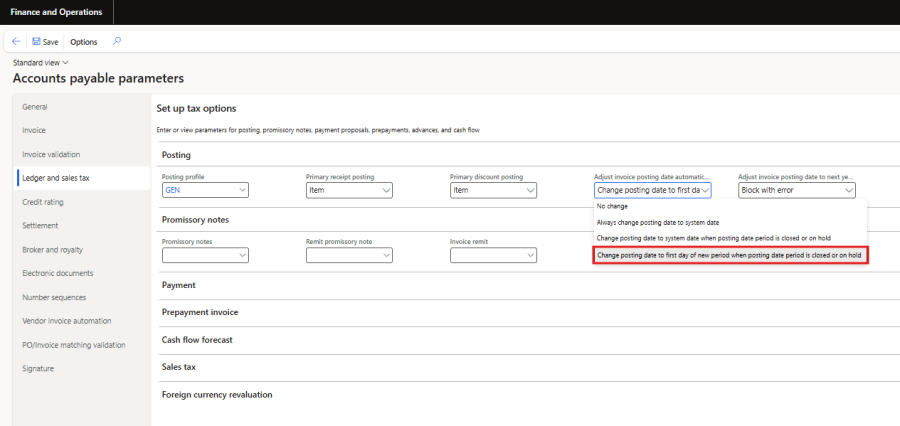Open Adjust invoice posting date to next year dropdown
900x426 pixels.
pos(797,189)
